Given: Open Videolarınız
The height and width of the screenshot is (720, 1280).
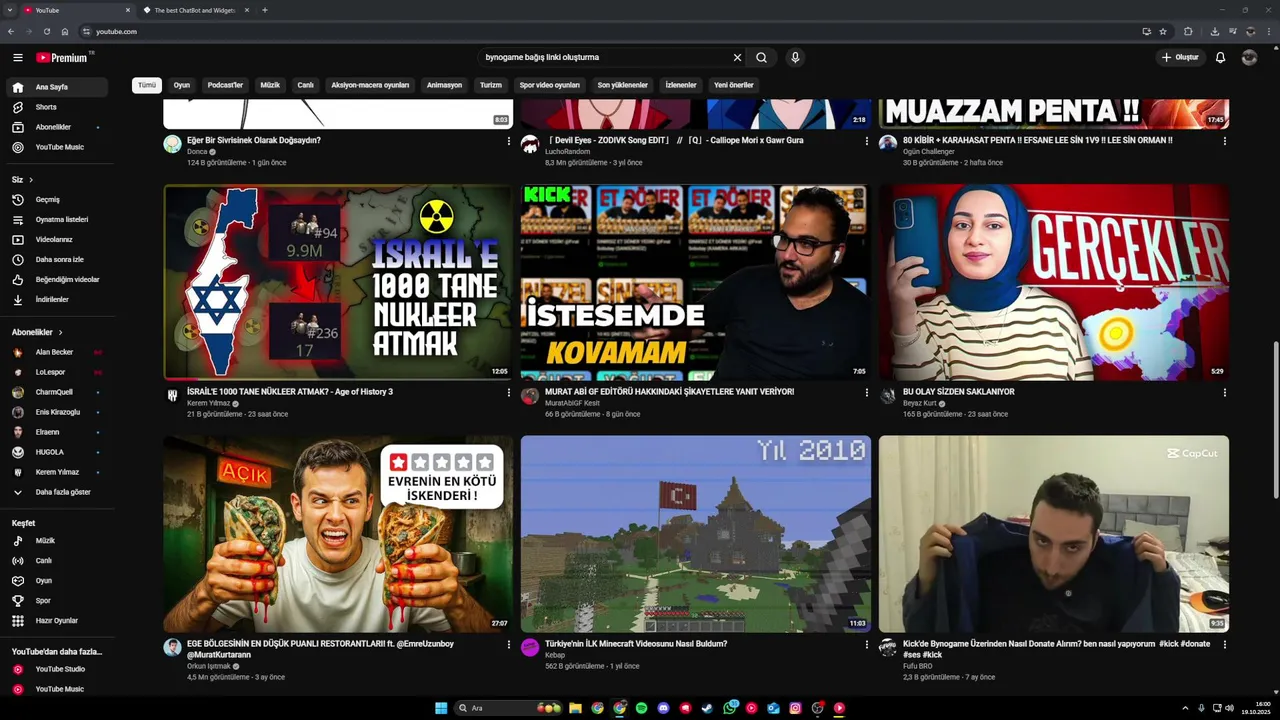Looking at the screenshot, I should pos(58,239).
